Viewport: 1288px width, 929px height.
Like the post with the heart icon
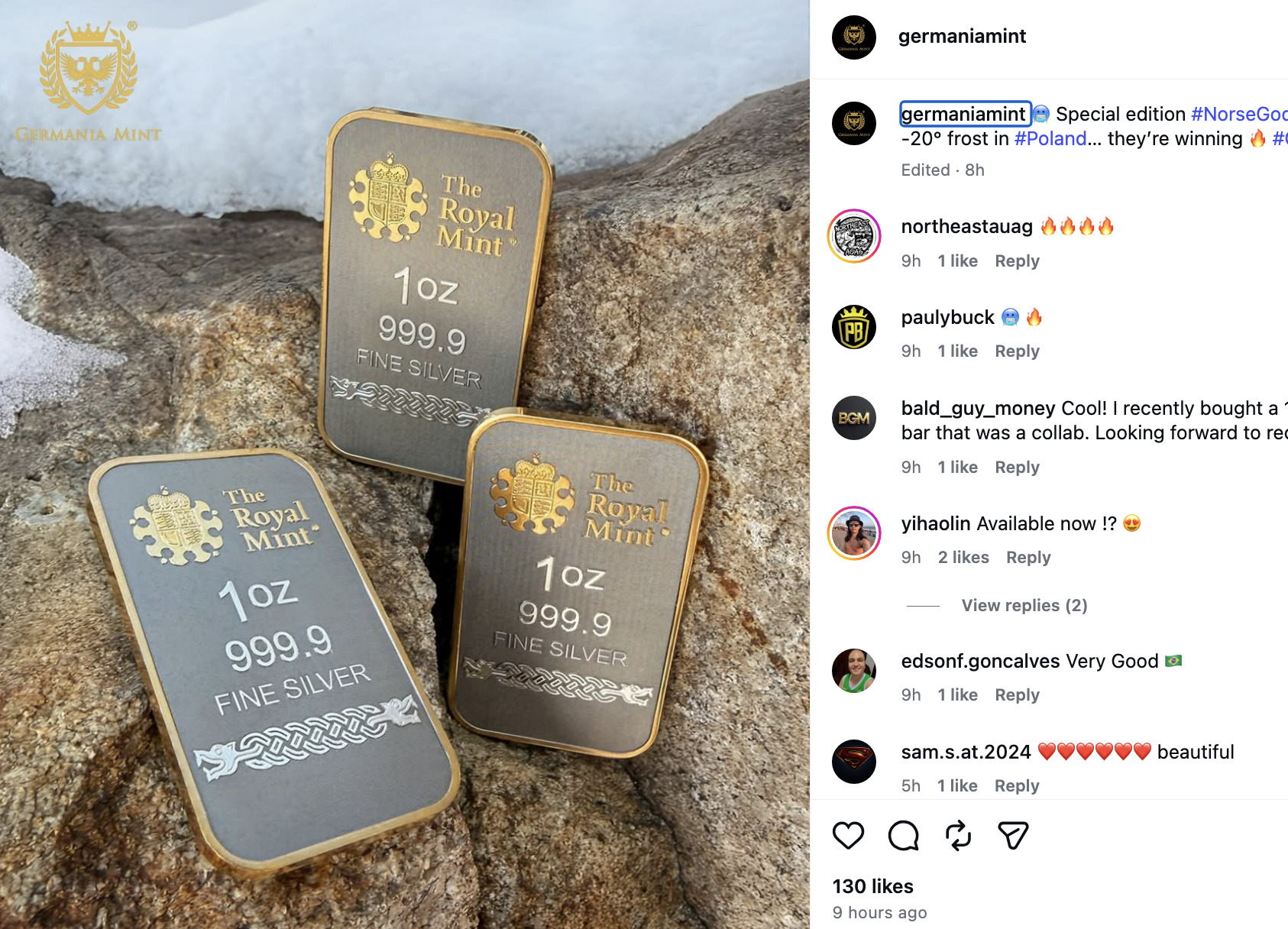[x=848, y=835]
